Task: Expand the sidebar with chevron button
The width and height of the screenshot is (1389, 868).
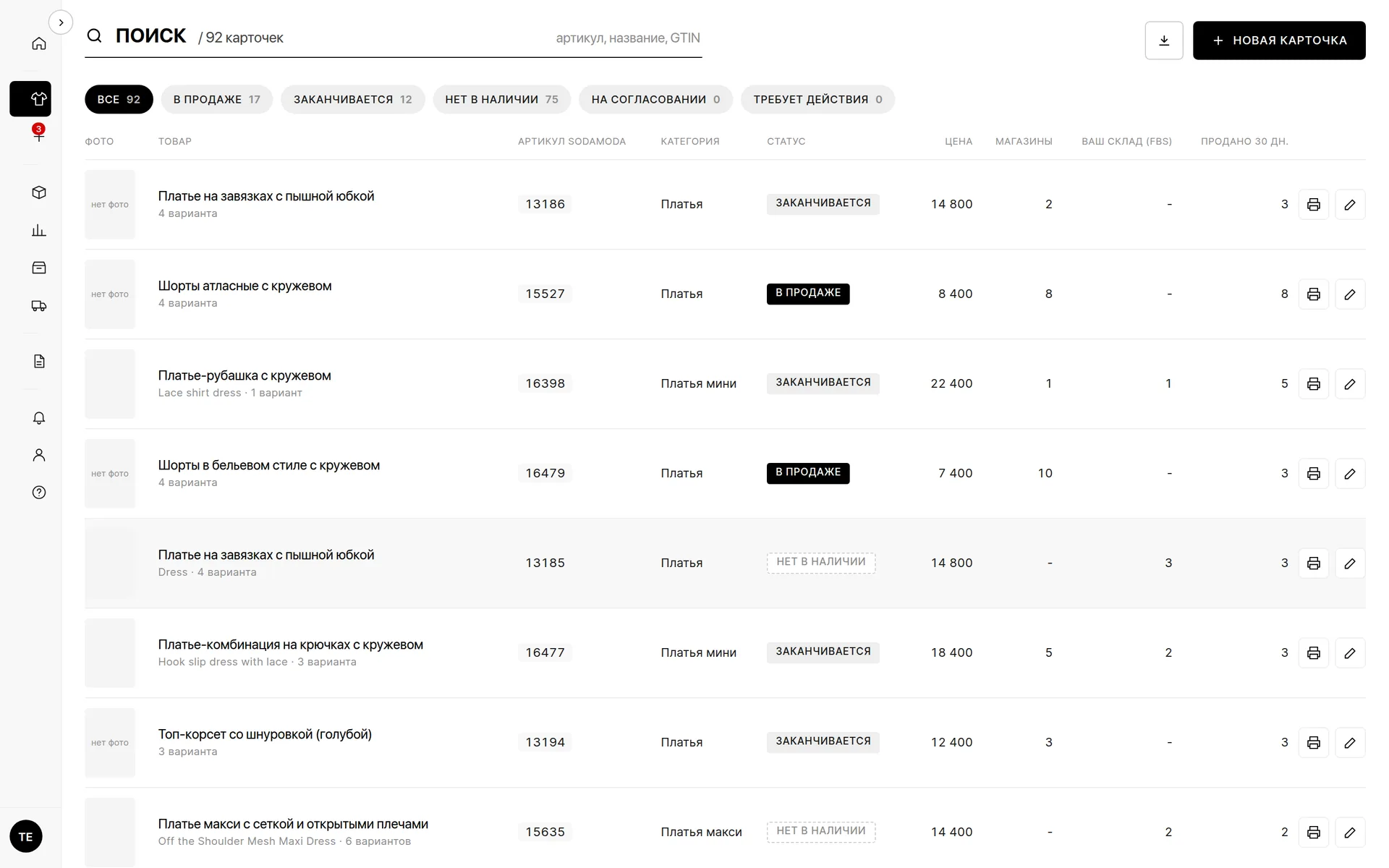Action: click(61, 22)
